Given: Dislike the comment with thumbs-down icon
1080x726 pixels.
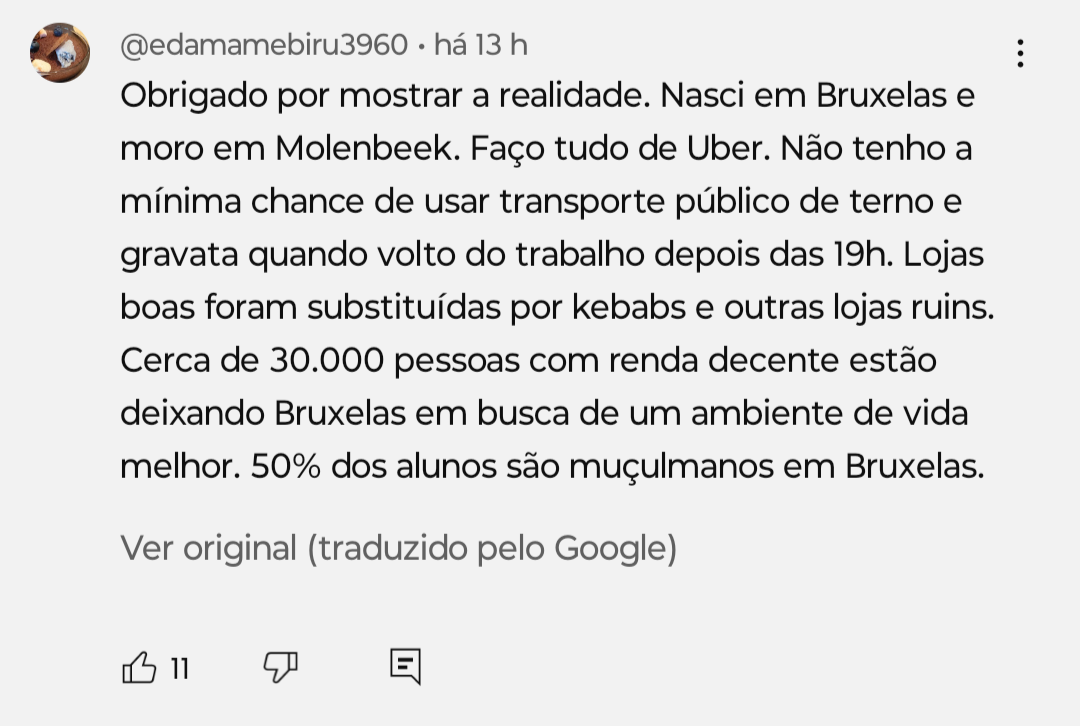Looking at the screenshot, I should (x=280, y=666).
